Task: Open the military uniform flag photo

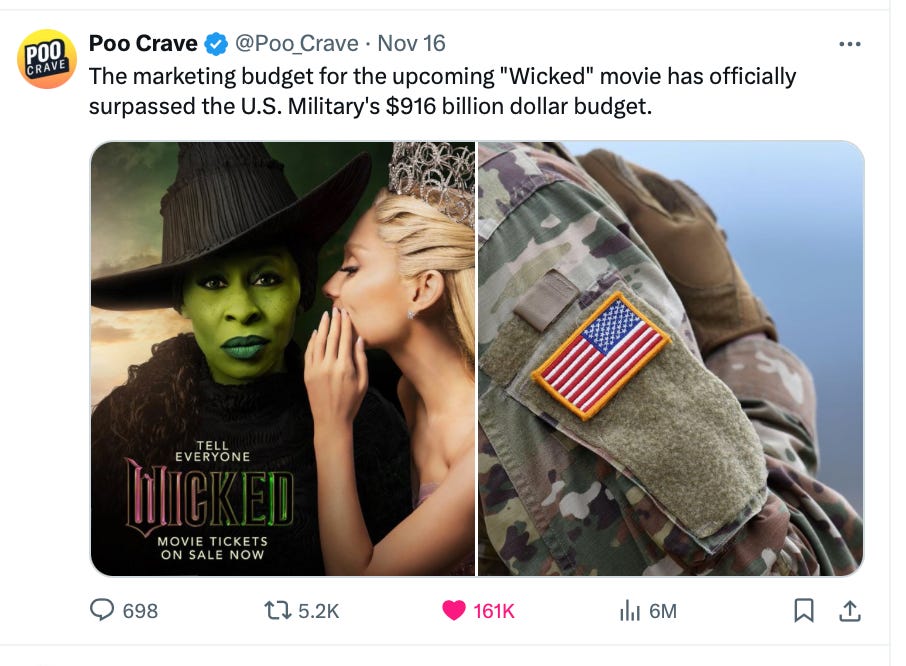Action: 671,359
